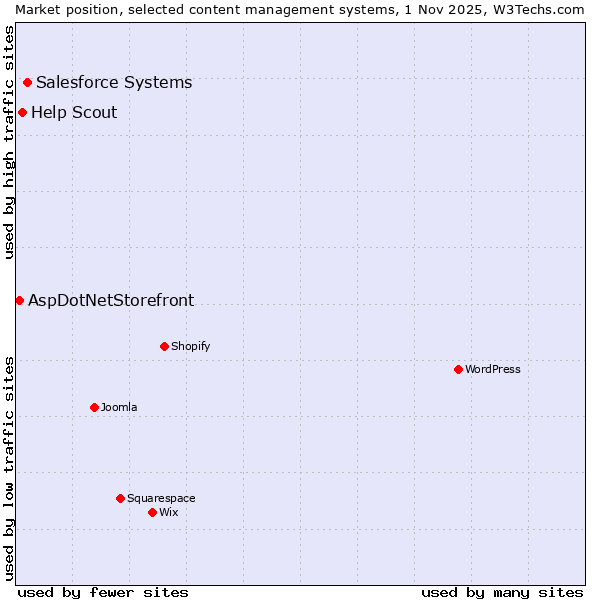Click the 'used by high traffic sites' axis label

(x=9, y=142)
